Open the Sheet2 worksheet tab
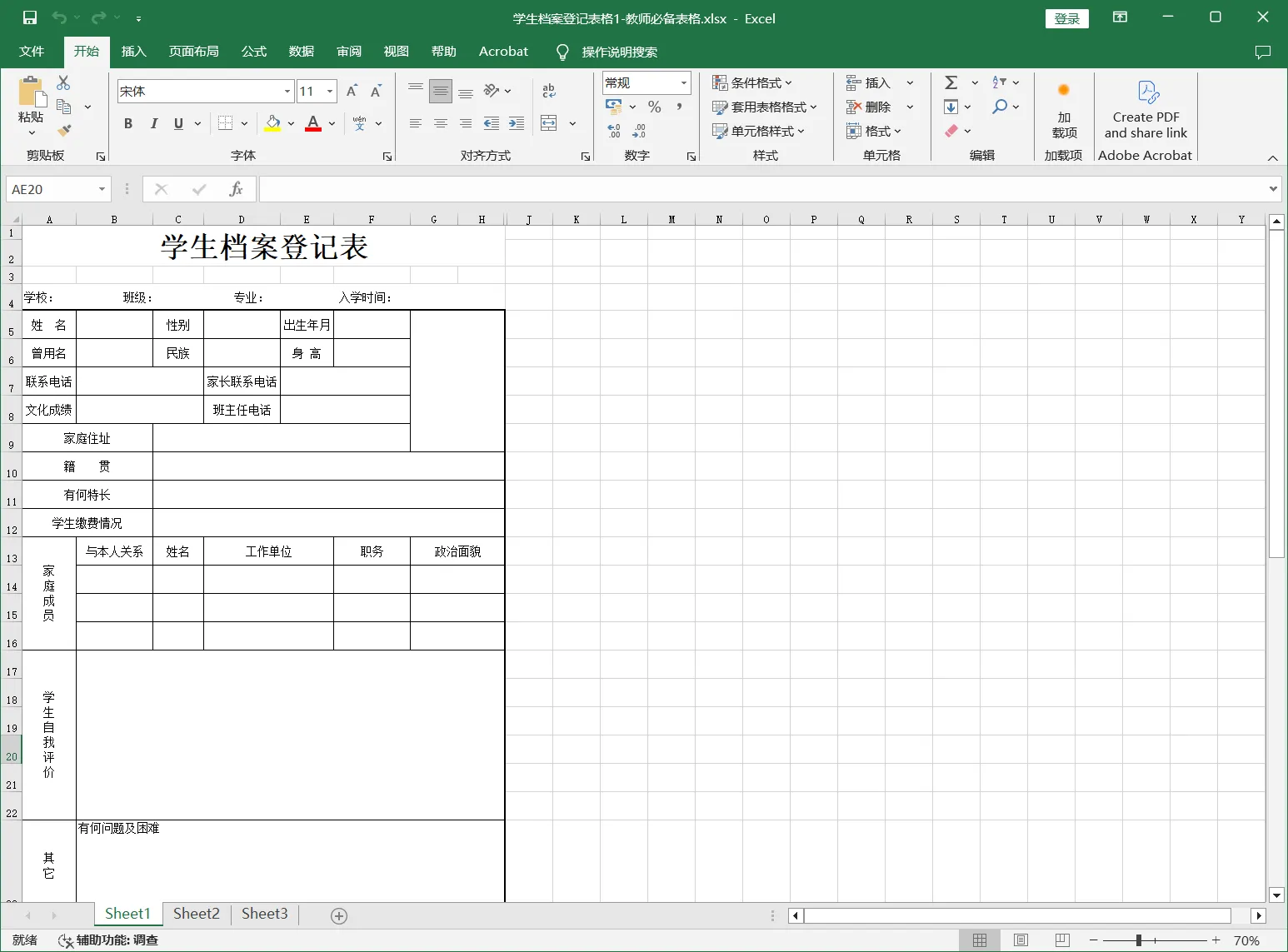 tap(197, 914)
